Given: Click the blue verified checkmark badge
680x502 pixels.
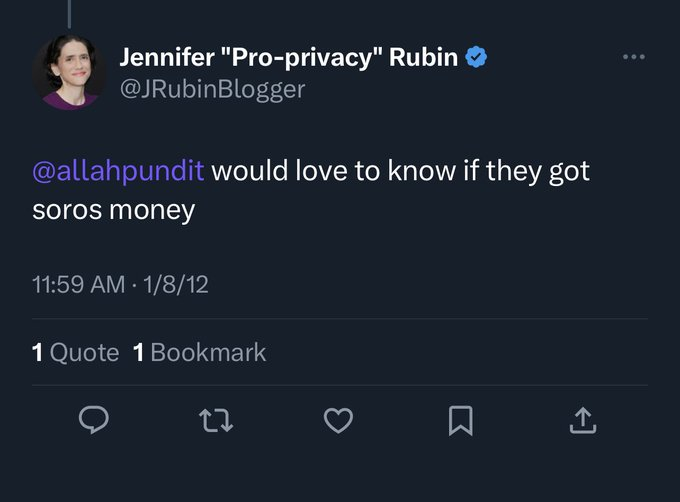Looking at the screenshot, I should 476,57.
